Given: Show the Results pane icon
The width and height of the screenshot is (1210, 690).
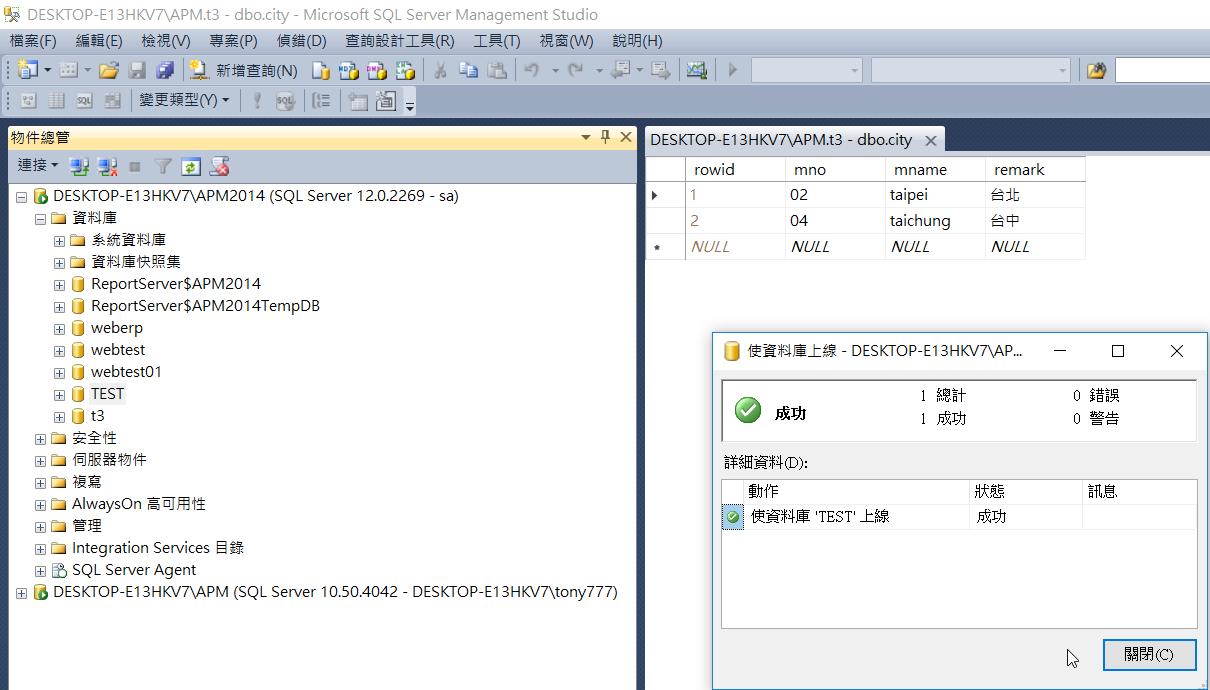Looking at the screenshot, I should (x=113, y=100).
